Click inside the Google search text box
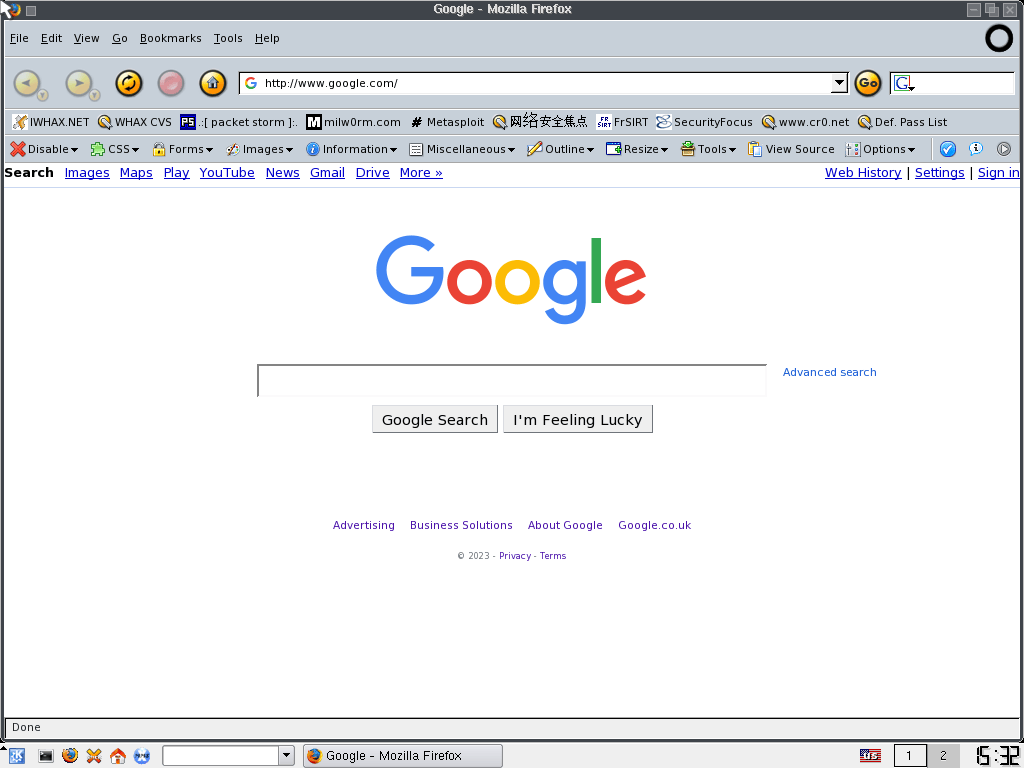This screenshot has height=768, width=1024. [511, 381]
